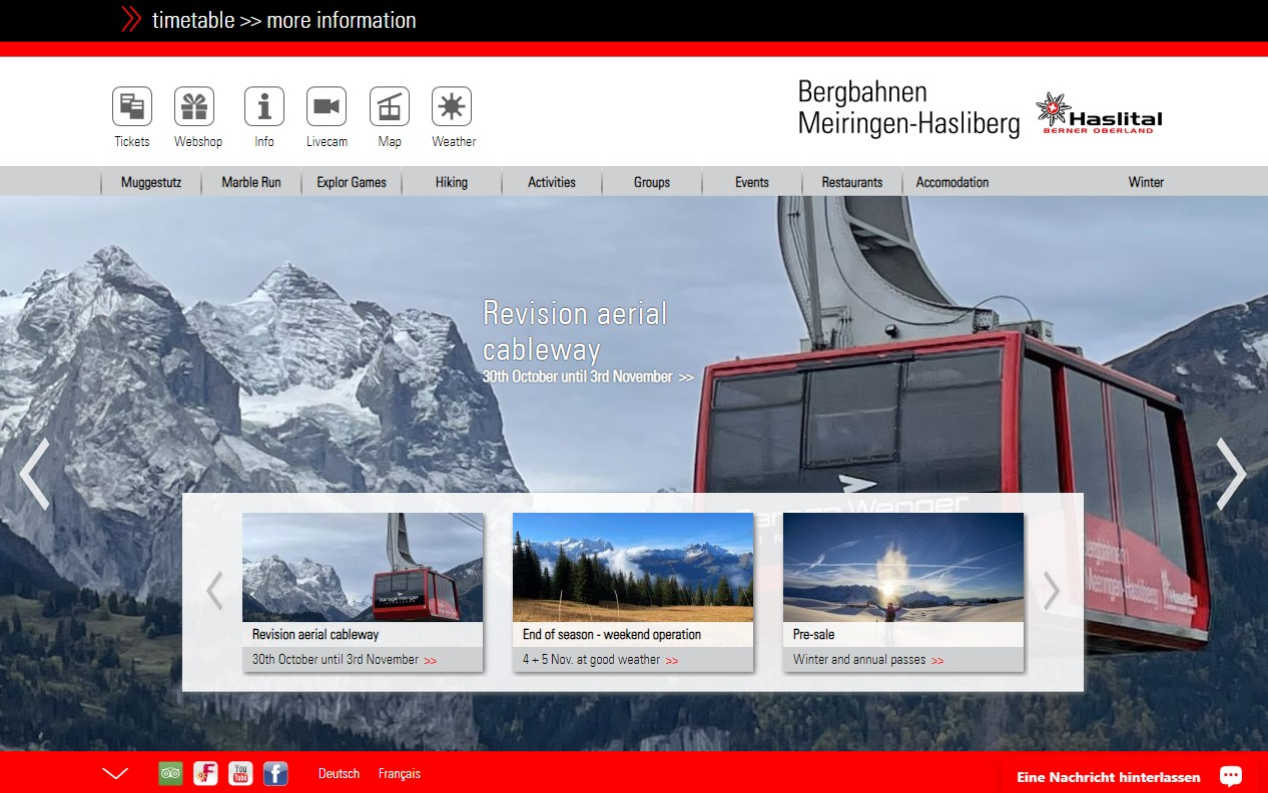Go to next hero slide with right arrow
The image size is (1268, 793).
[x=1230, y=474]
